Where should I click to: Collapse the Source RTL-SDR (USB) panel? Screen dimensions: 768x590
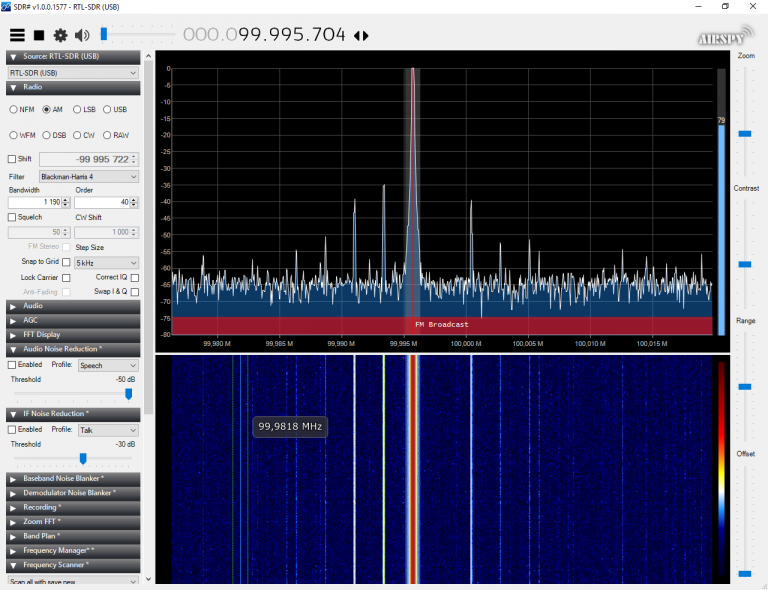tap(73, 56)
